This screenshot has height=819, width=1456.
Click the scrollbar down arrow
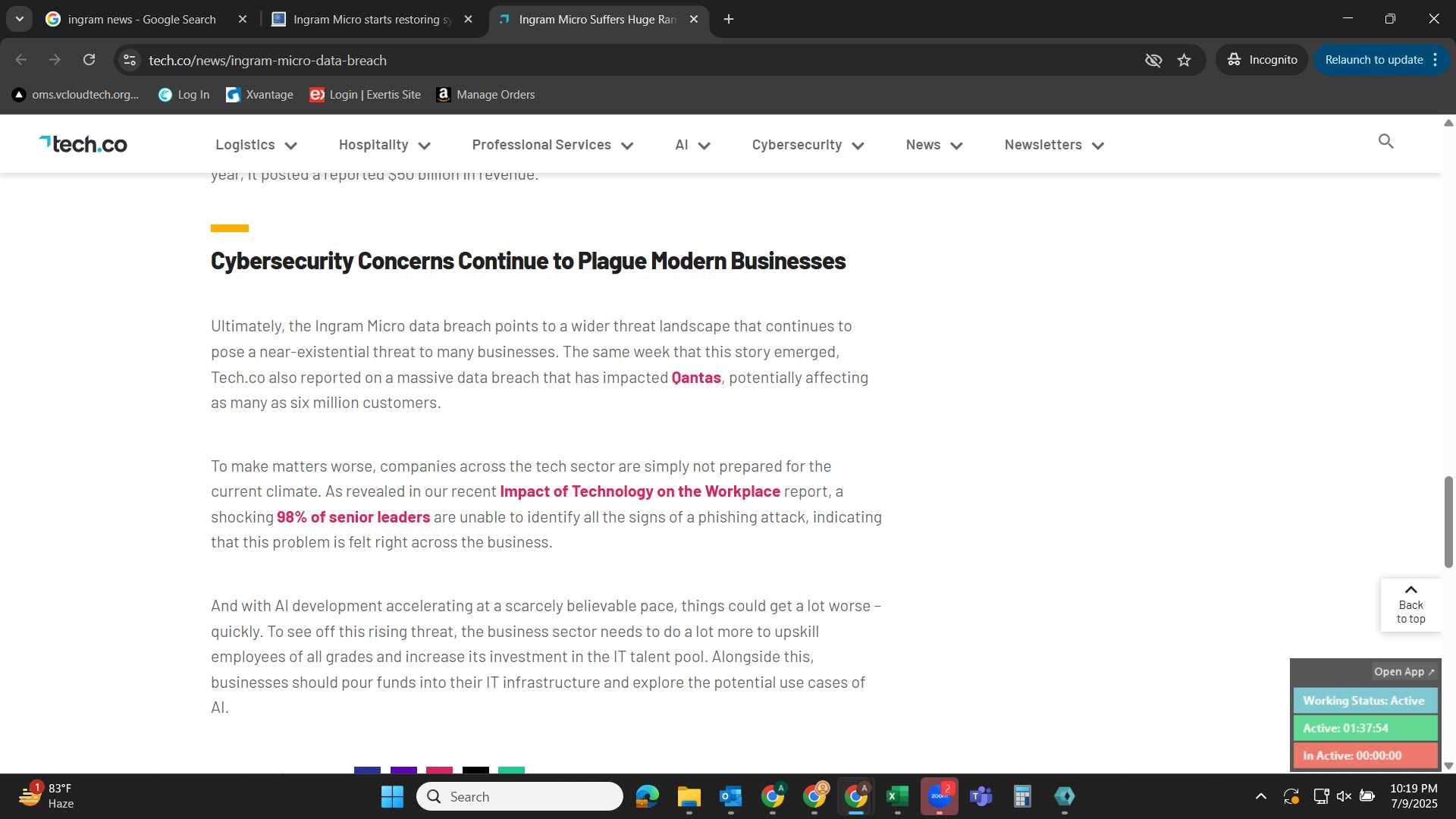tap(1448, 766)
